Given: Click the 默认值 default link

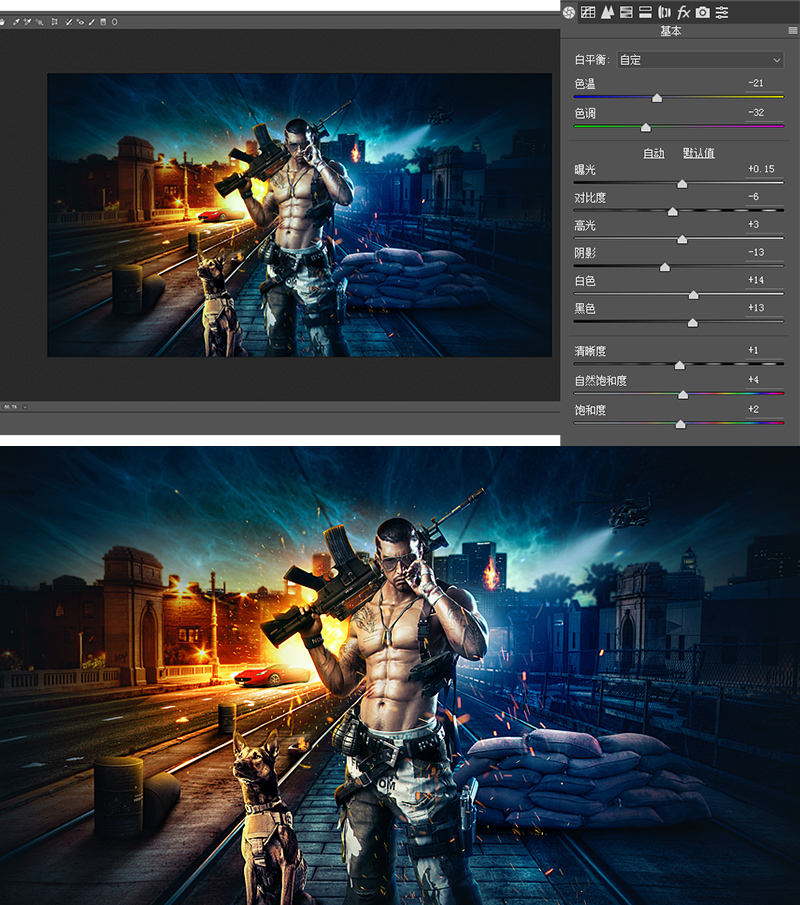Looking at the screenshot, I should pyautogui.click(x=699, y=153).
